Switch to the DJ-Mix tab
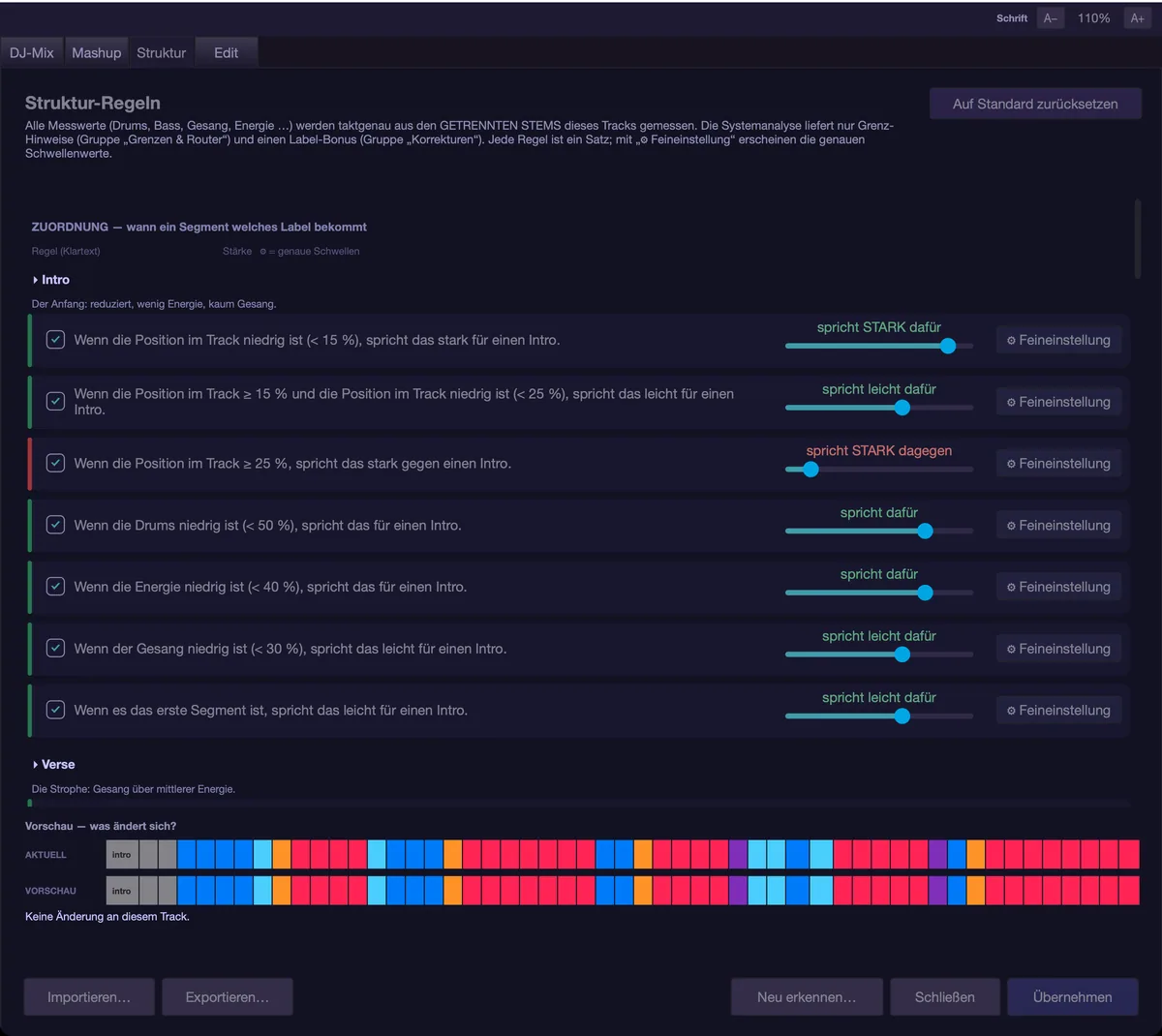 point(32,53)
